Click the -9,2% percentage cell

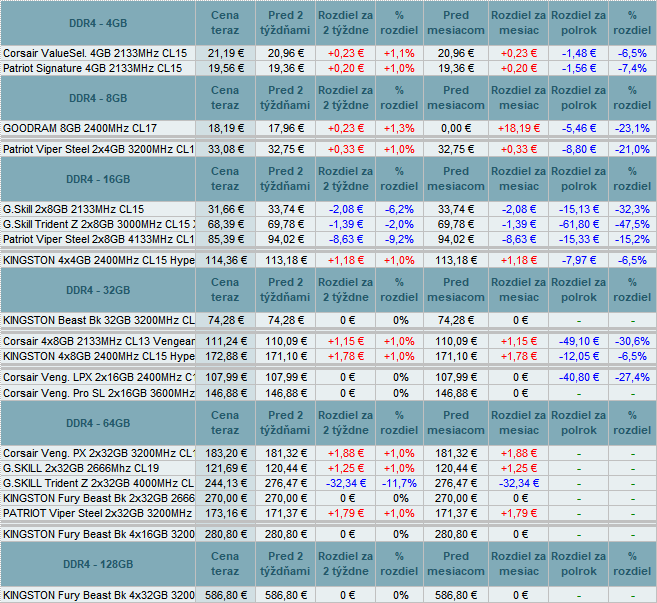pos(399,239)
